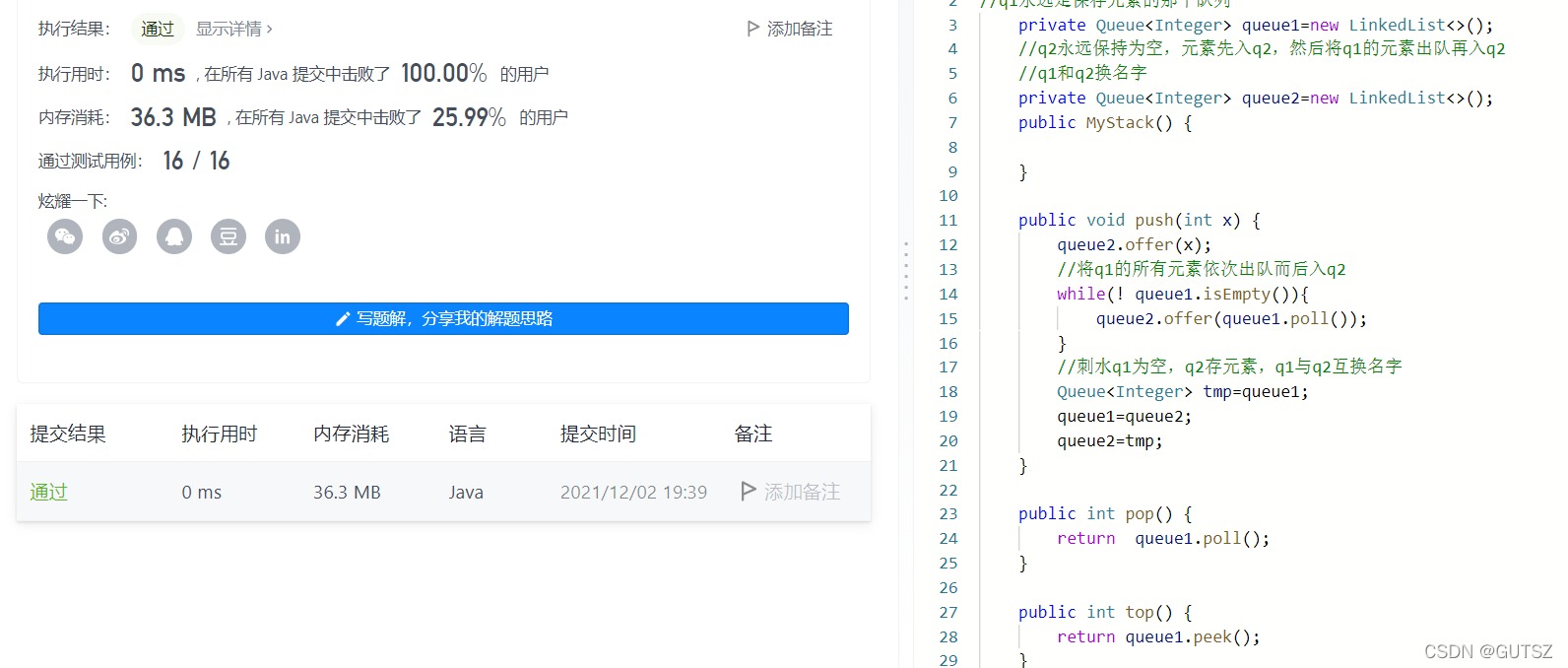Click public int top() { line
This screenshot has width=1568, height=668.
[1105, 612]
